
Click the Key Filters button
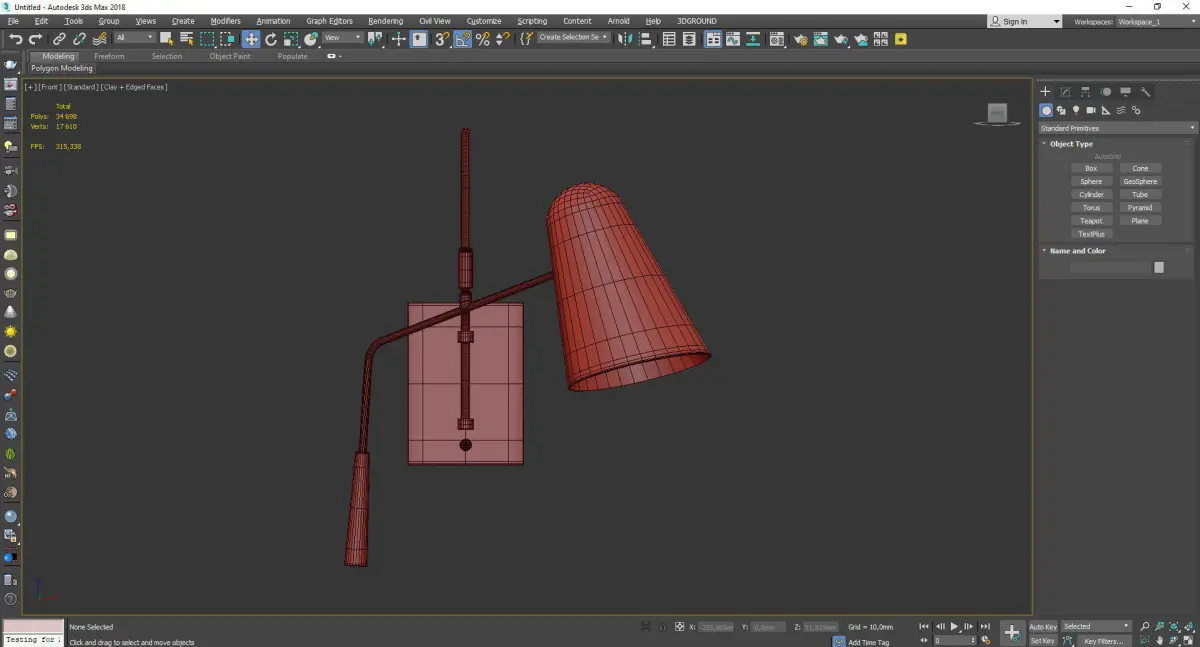coord(1103,641)
